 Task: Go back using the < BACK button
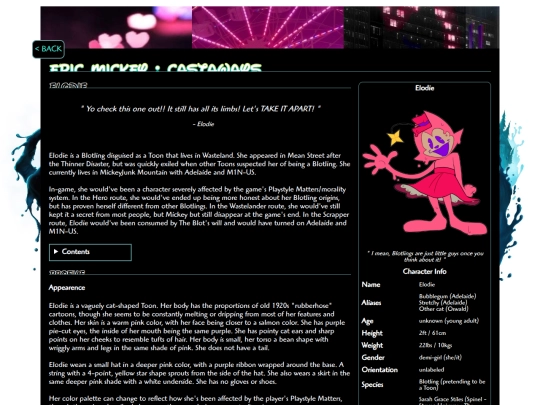click(49, 49)
